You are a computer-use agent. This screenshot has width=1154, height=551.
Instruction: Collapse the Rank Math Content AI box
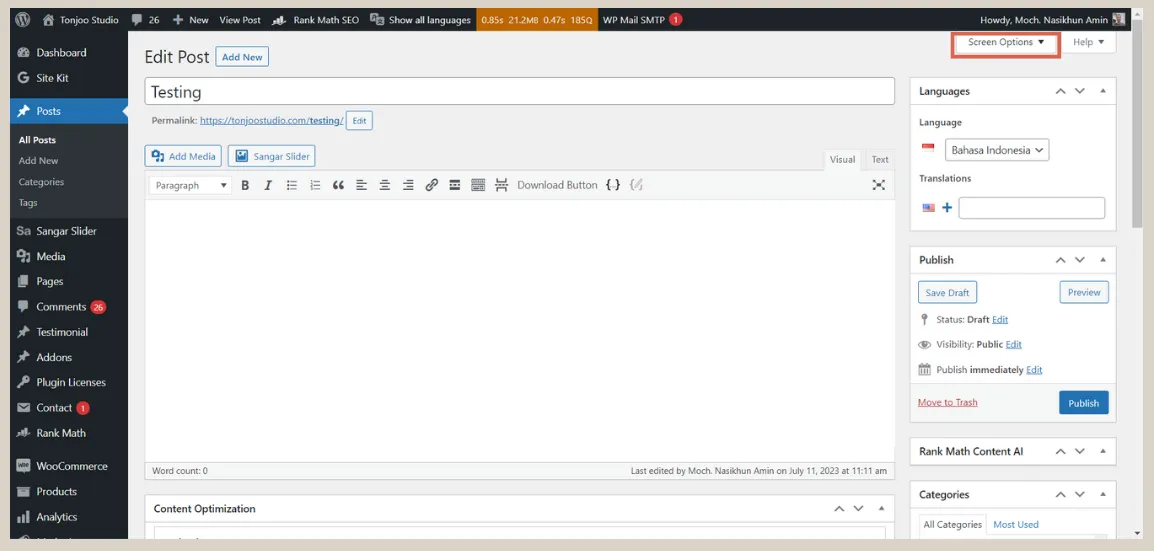coord(1102,452)
